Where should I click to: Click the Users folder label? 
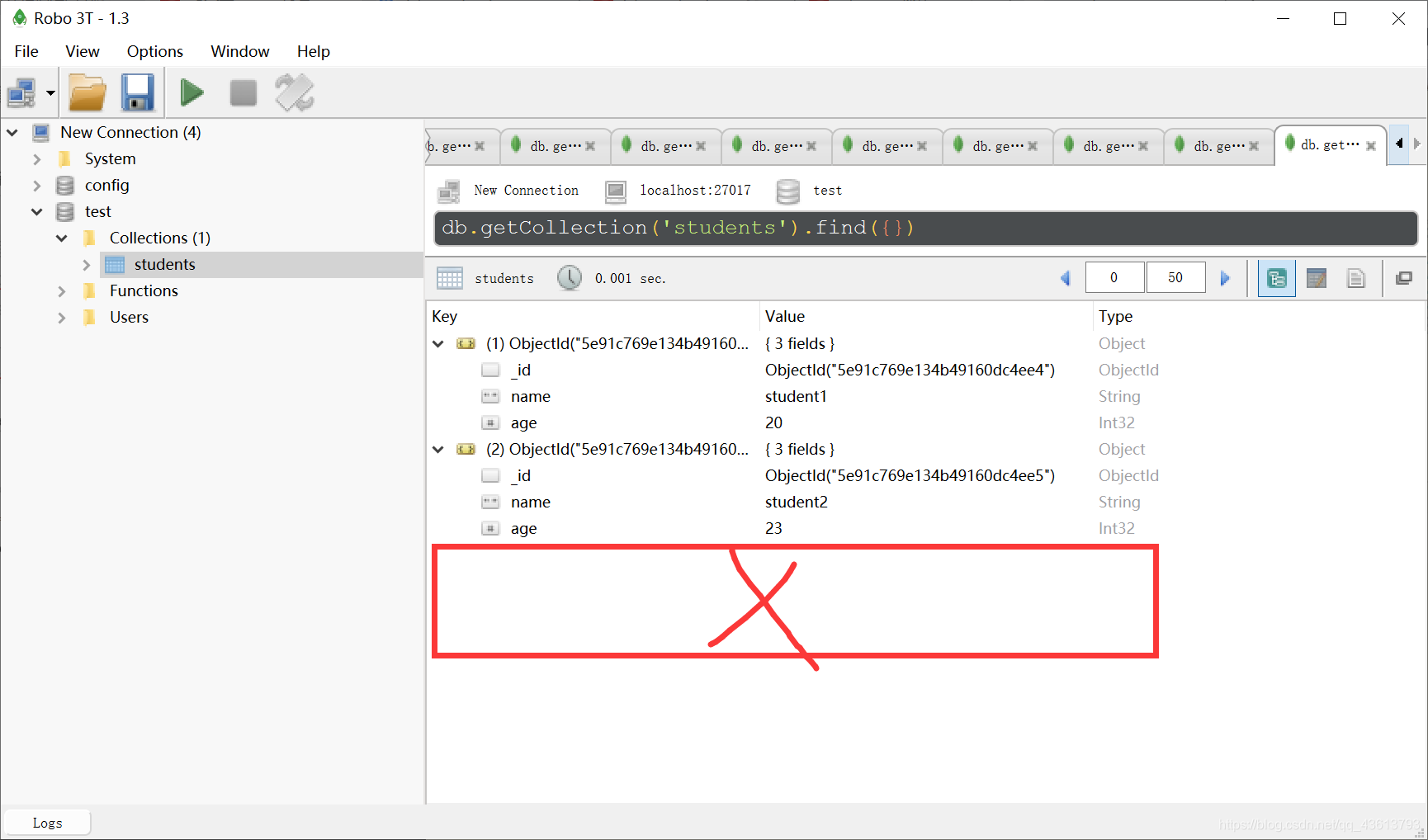click(x=129, y=317)
